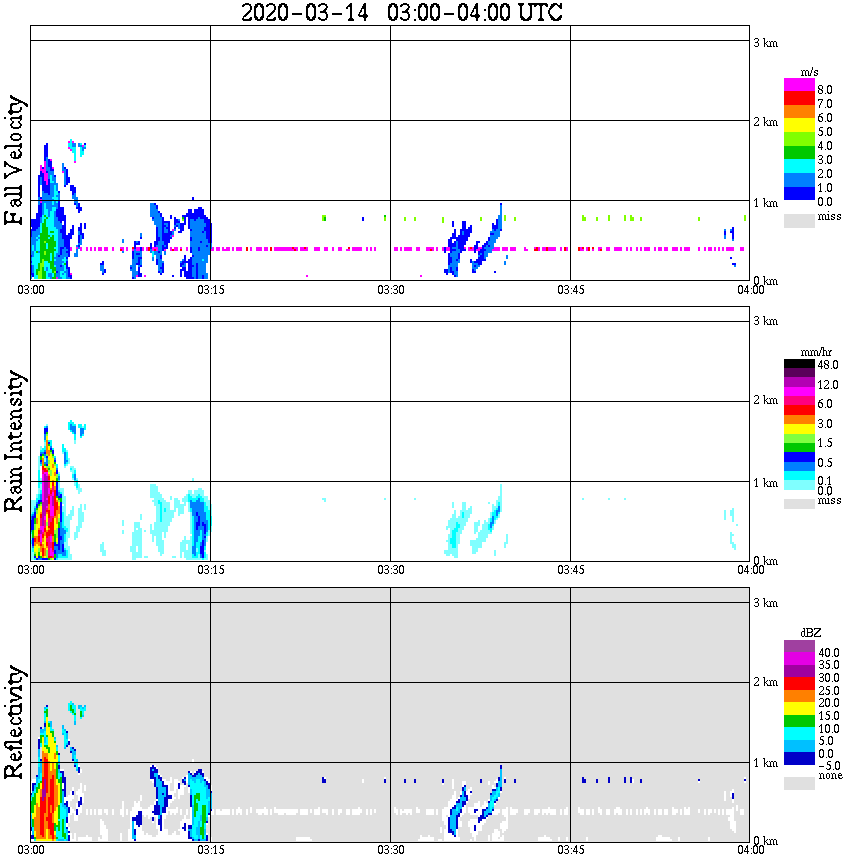Select the black 48.0 mm/hr legend swatch
The height and width of the screenshot is (868, 850).
[x=799, y=364]
